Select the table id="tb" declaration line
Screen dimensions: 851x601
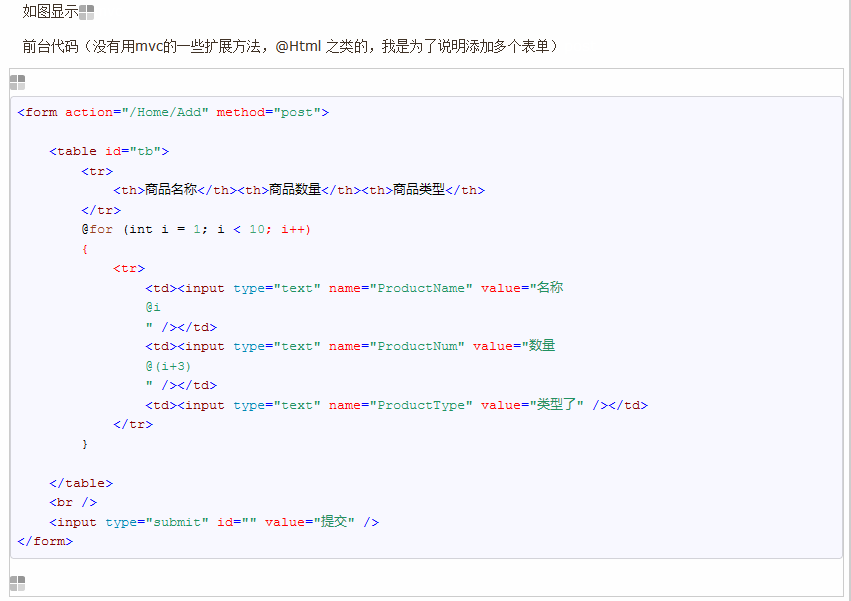tap(104, 150)
